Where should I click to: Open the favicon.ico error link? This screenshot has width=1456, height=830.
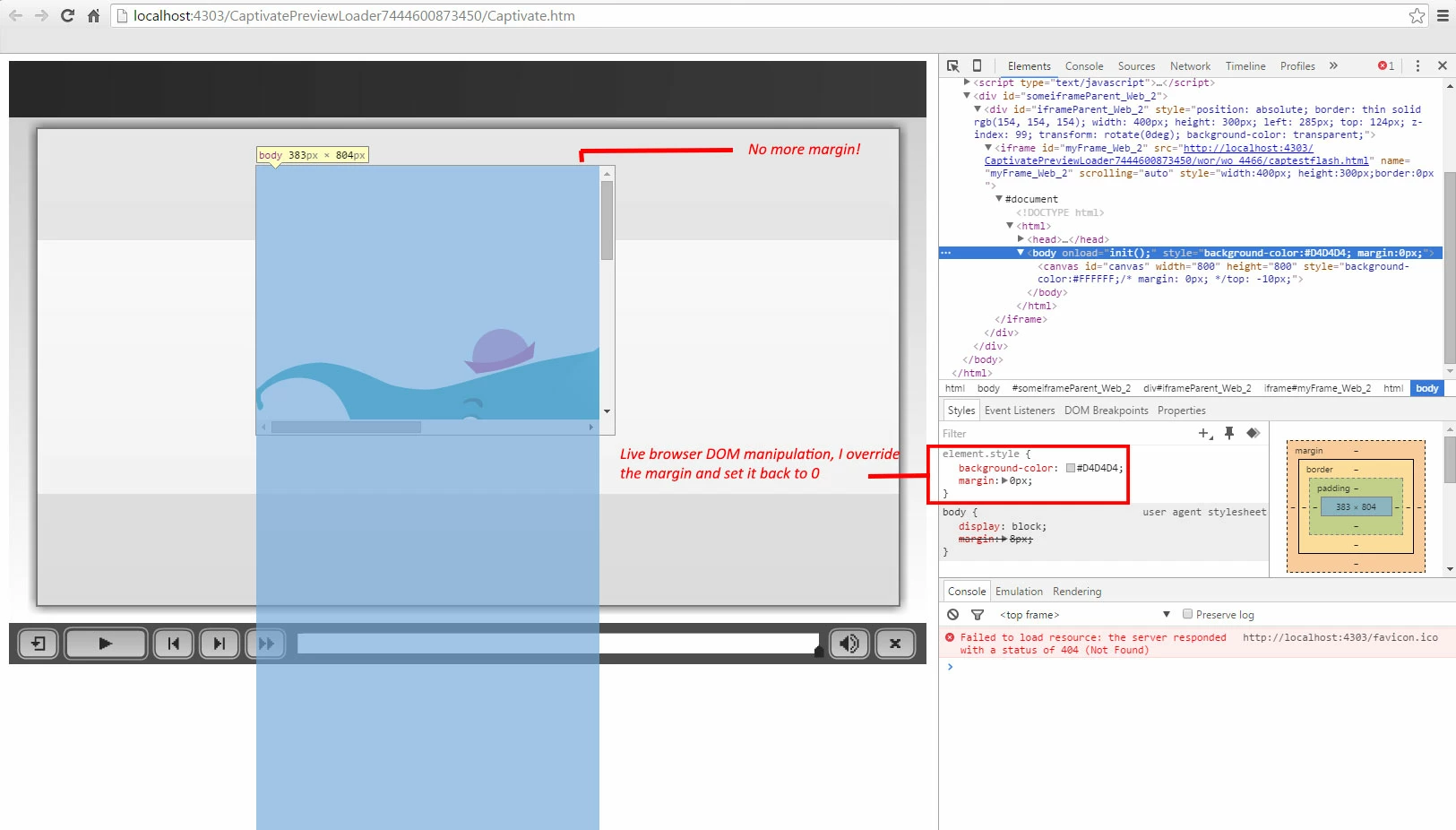pyautogui.click(x=1340, y=638)
